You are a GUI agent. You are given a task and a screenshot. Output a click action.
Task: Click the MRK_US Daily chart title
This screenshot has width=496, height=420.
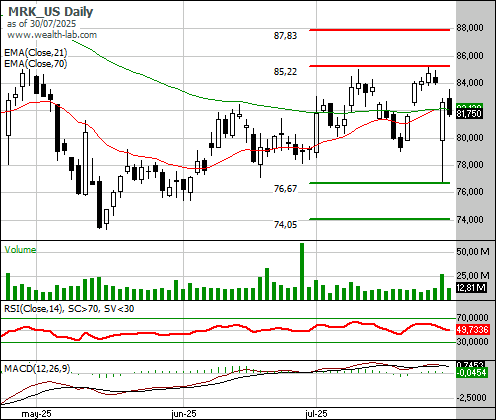pos(50,12)
